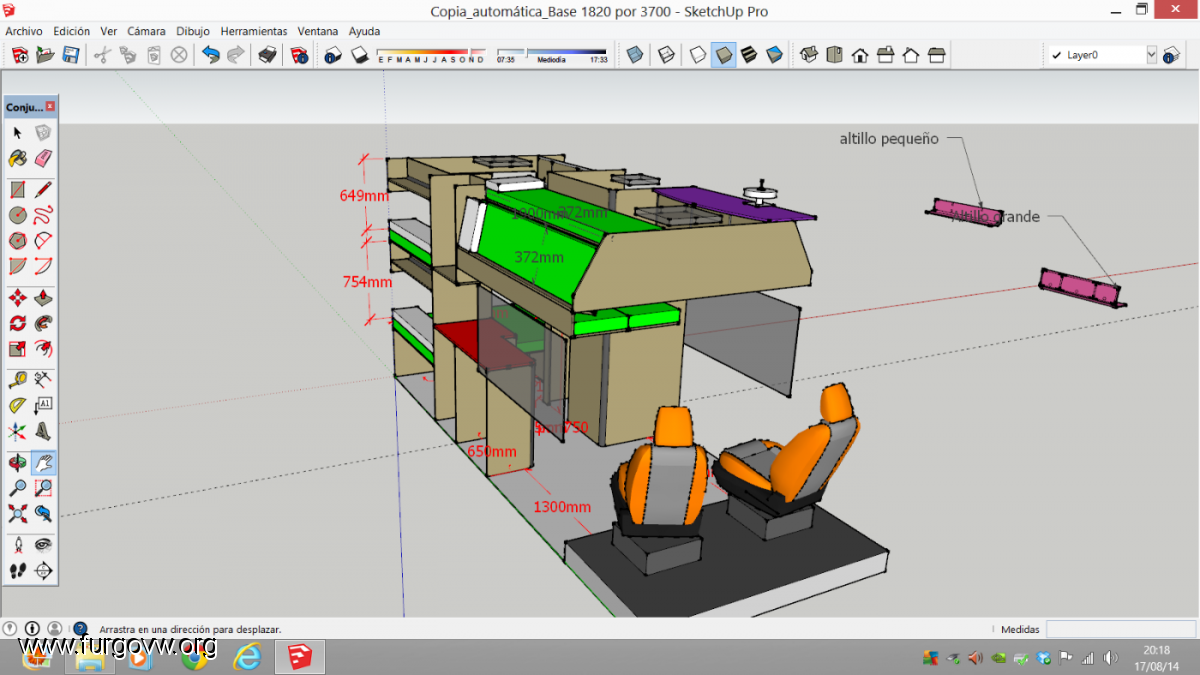Screen dimensions: 1200x675
Task: Select the Offset tool
Action: (x=43, y=349)
